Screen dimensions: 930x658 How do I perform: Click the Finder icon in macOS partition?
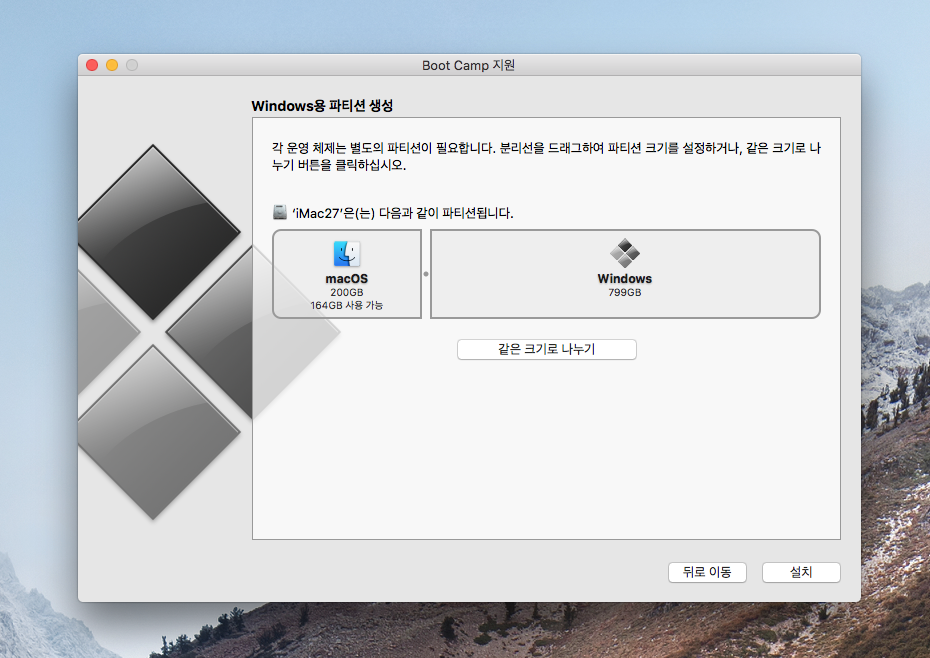coord(347,254)
